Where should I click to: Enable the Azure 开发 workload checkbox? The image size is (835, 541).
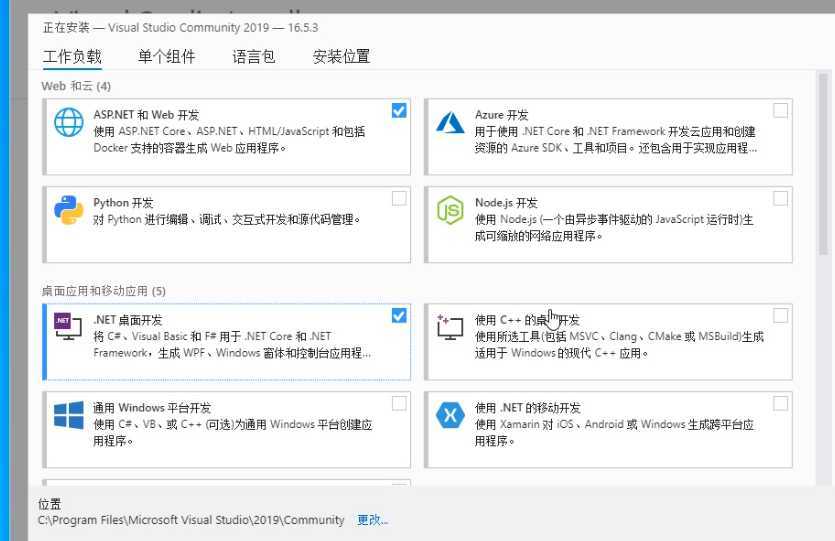(x=780, y=110)
